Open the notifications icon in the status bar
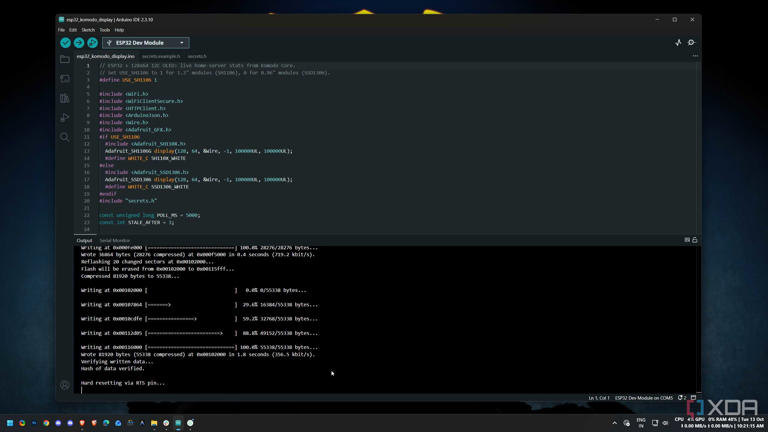Viewport: 768px width, 432px height. [682, 398]
